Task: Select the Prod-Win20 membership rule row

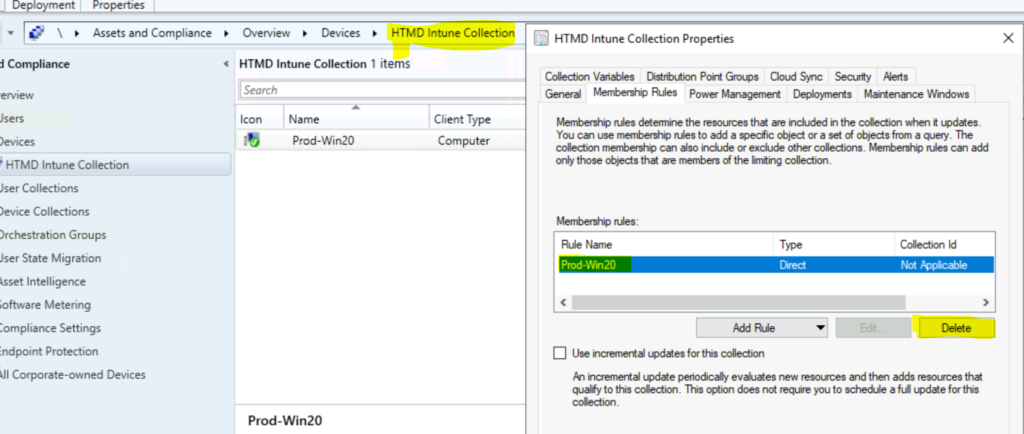Action: (775, 264)
